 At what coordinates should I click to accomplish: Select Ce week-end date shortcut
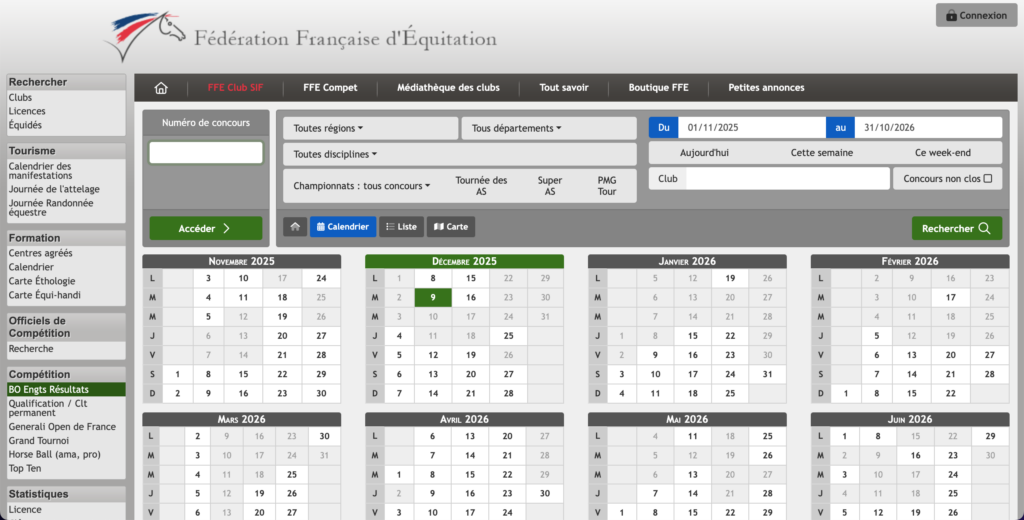[943, 153]
